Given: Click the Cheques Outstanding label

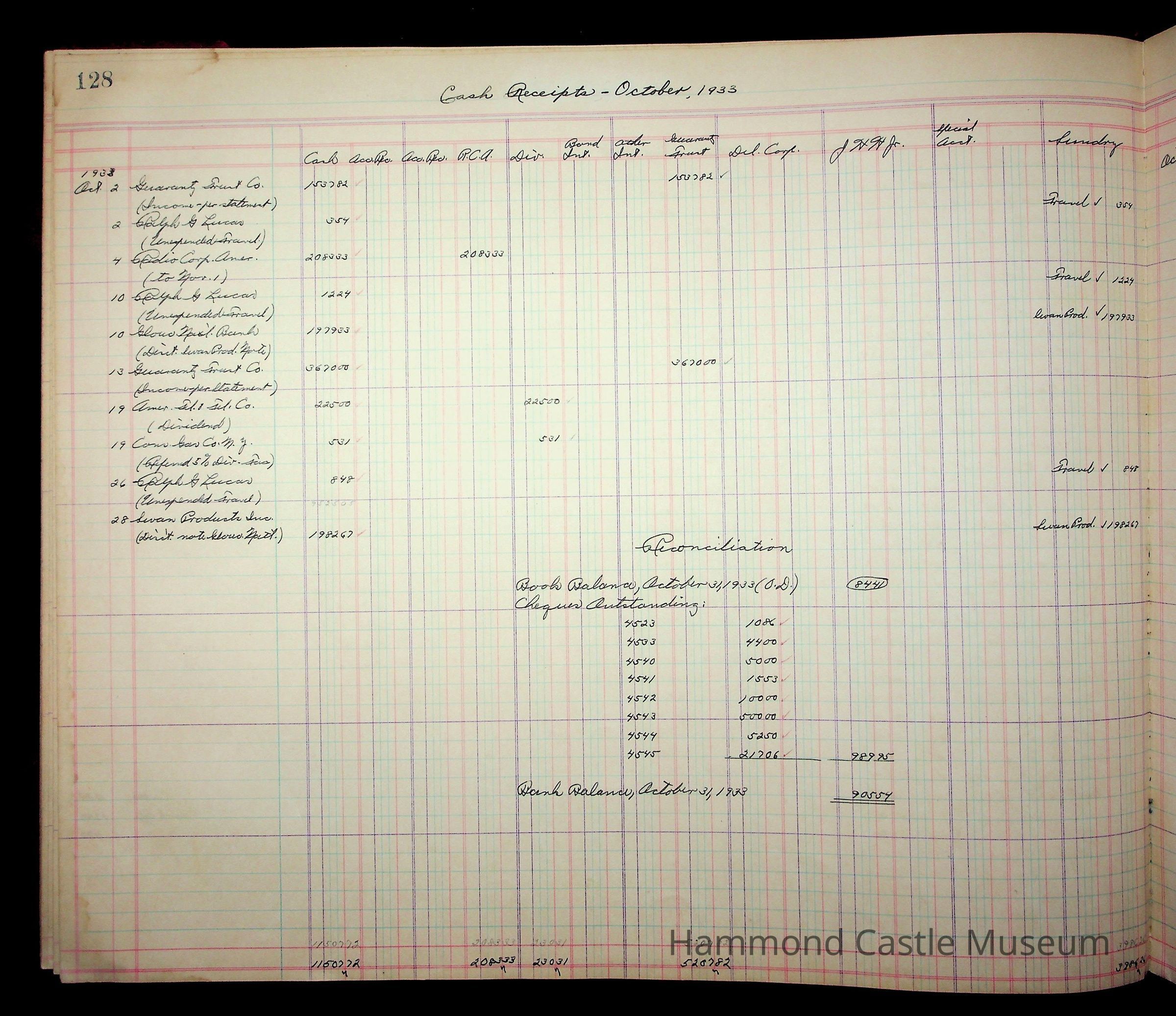Looking at the screenshot, I should 610,606.
